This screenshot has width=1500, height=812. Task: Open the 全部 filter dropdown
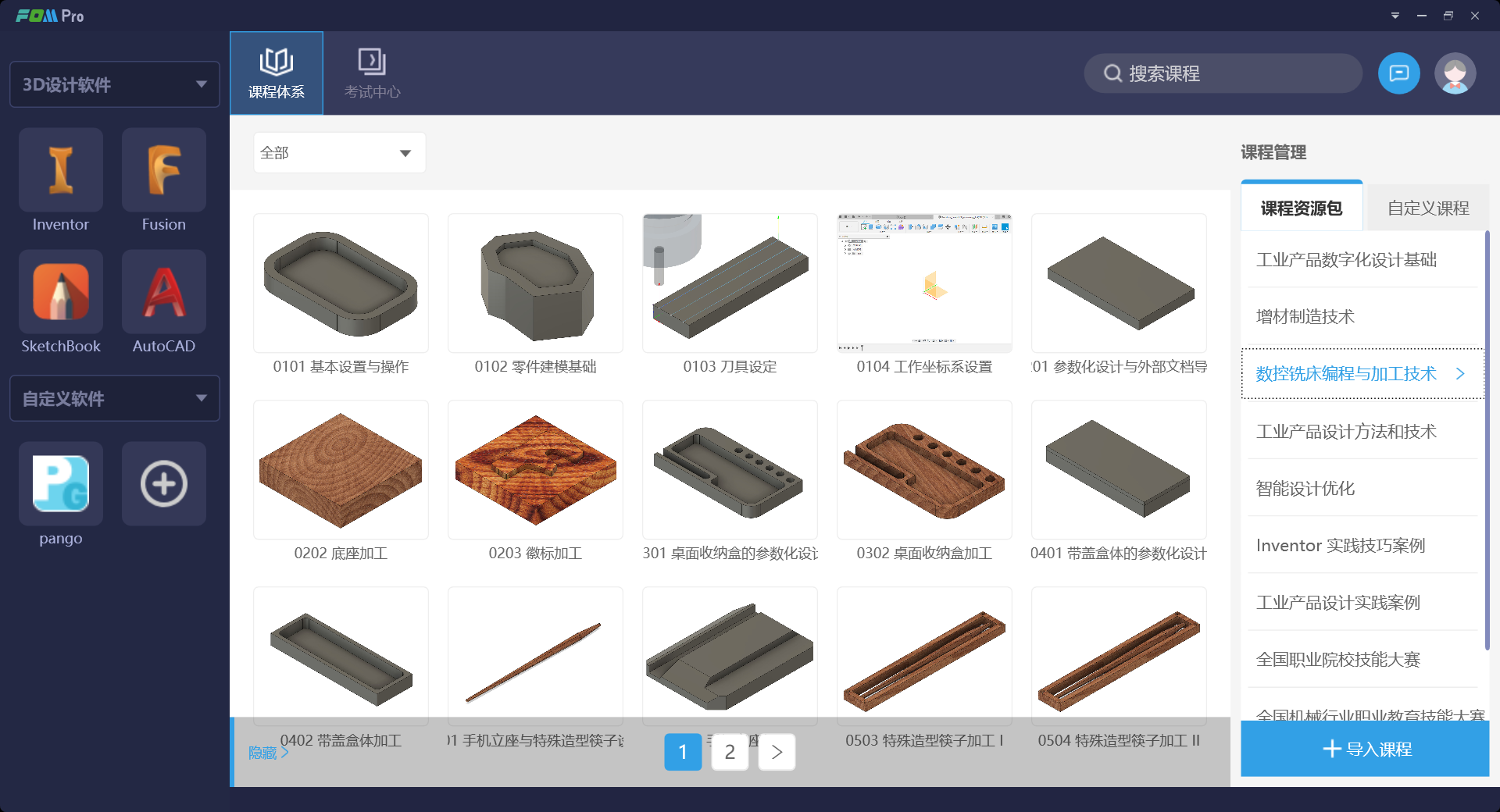pyautogui.click(x=339, y=152)
